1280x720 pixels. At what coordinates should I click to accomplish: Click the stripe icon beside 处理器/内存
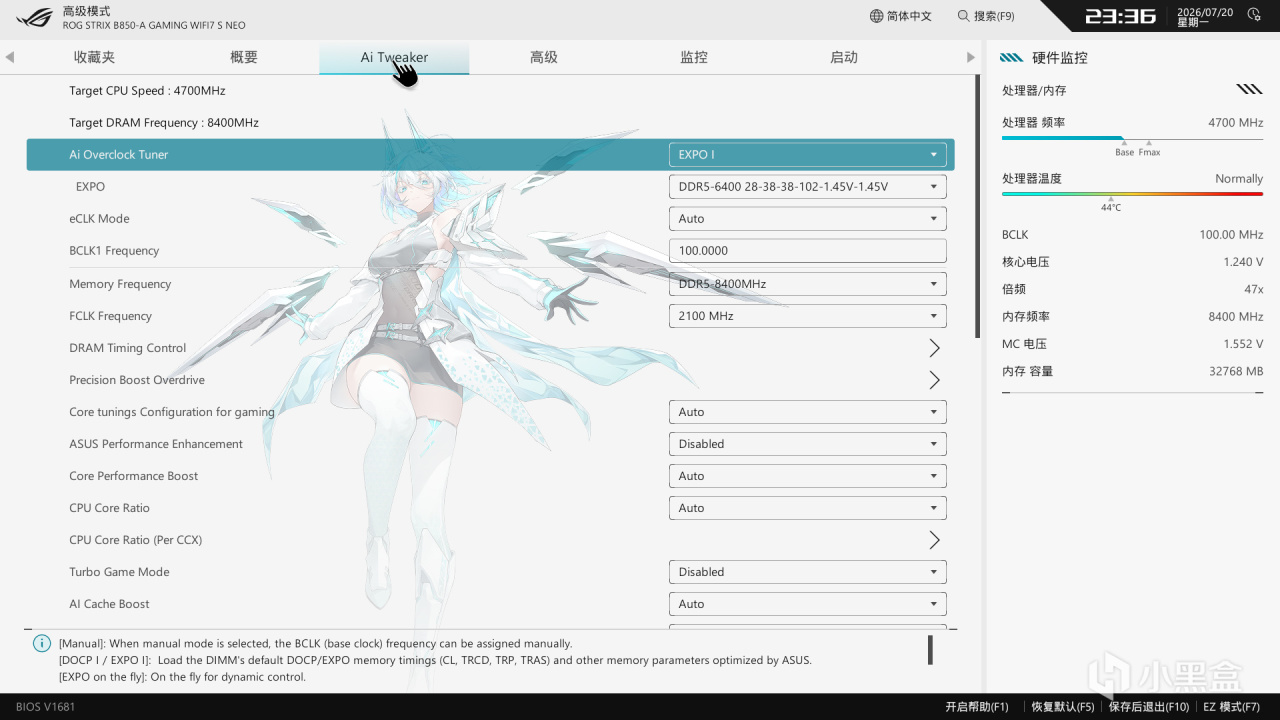click(x=1249, y=89)
